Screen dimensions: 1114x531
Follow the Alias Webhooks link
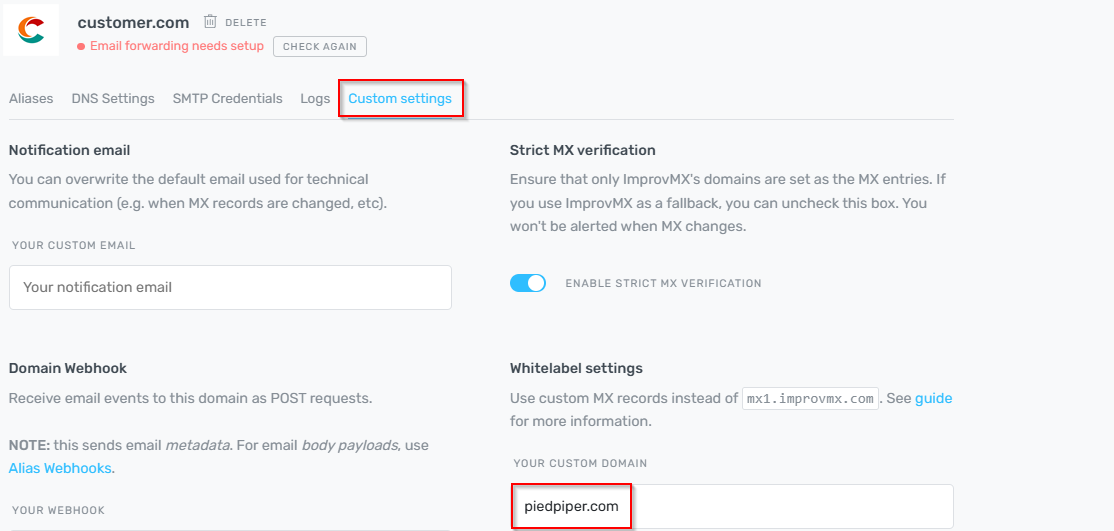pos(60,468)
